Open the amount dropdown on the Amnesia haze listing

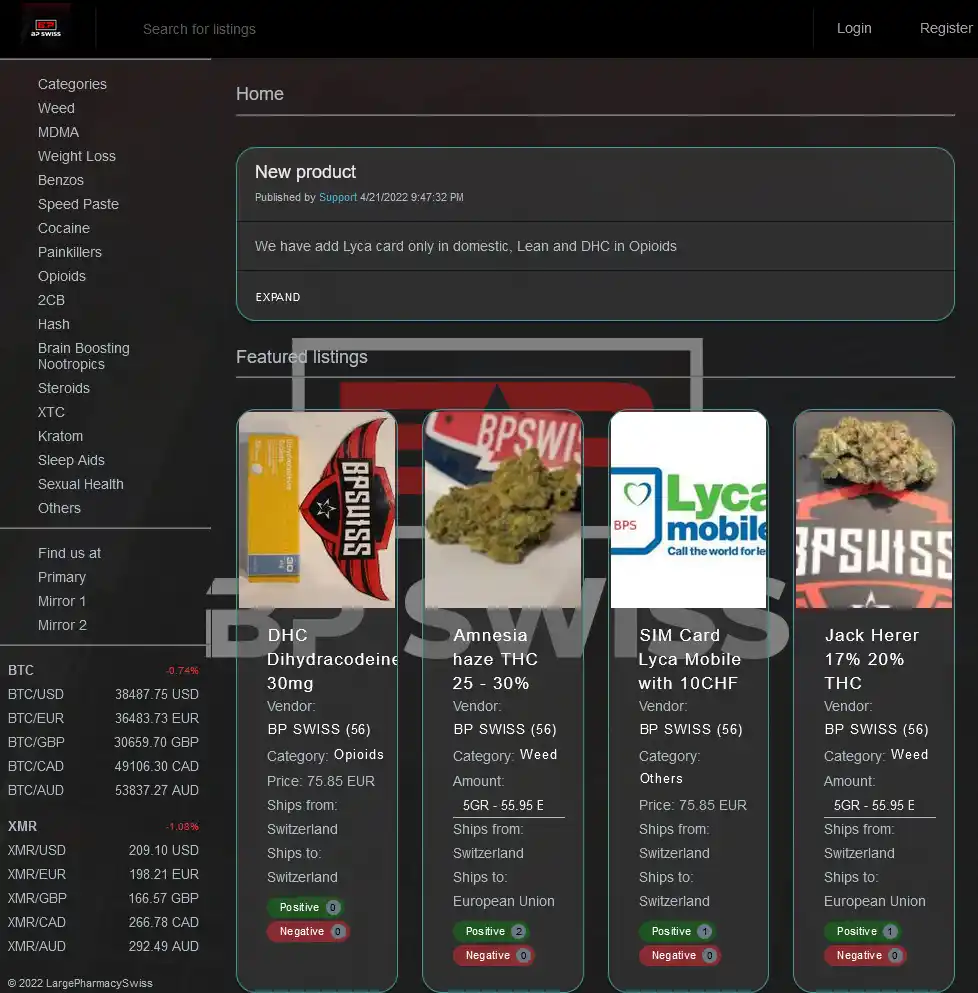[x=508, y=805]
